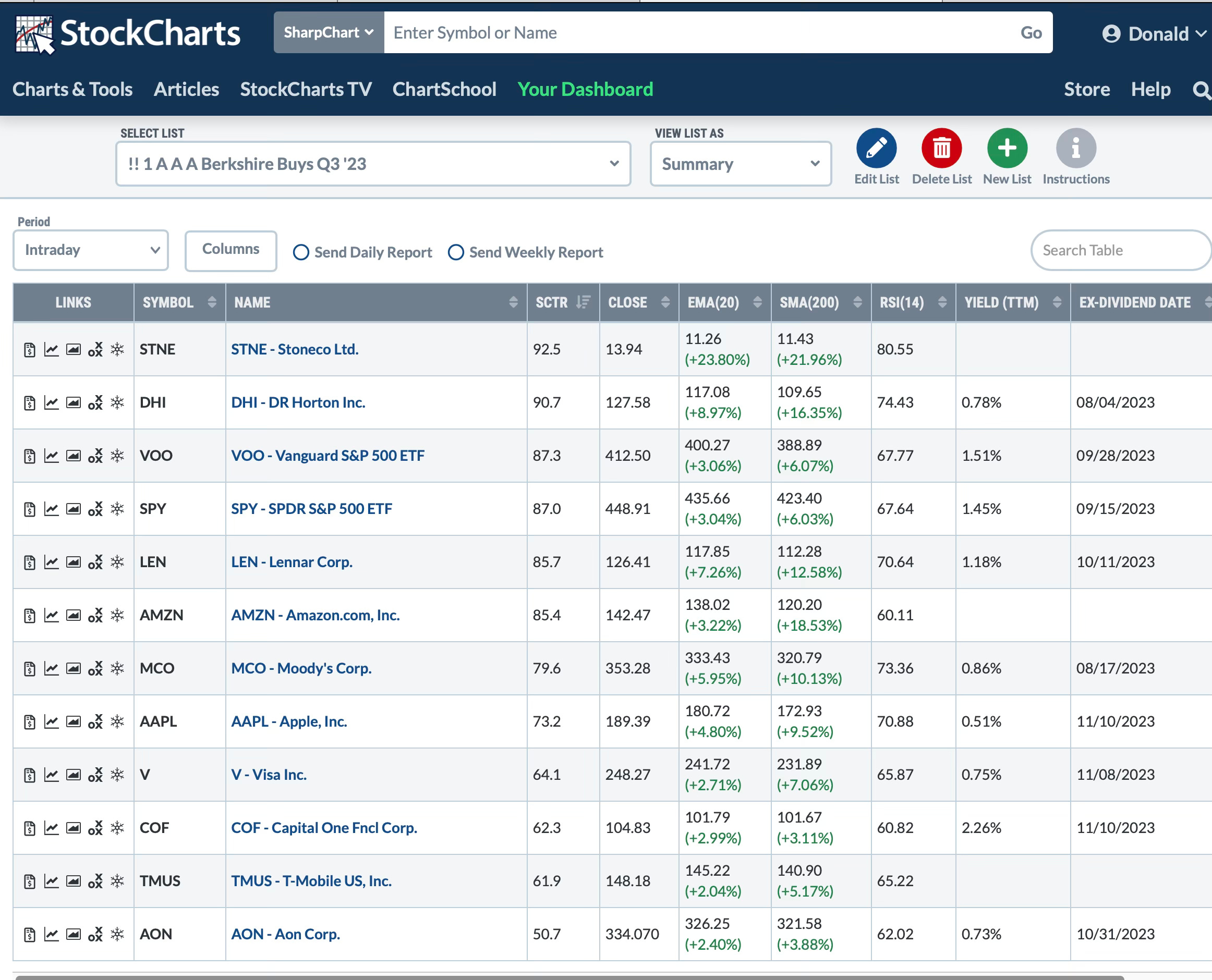Open the SharpChart type dropdown
Image resolution: width=1212 pixels, height=980 pixels.
[x=329, y=33]
